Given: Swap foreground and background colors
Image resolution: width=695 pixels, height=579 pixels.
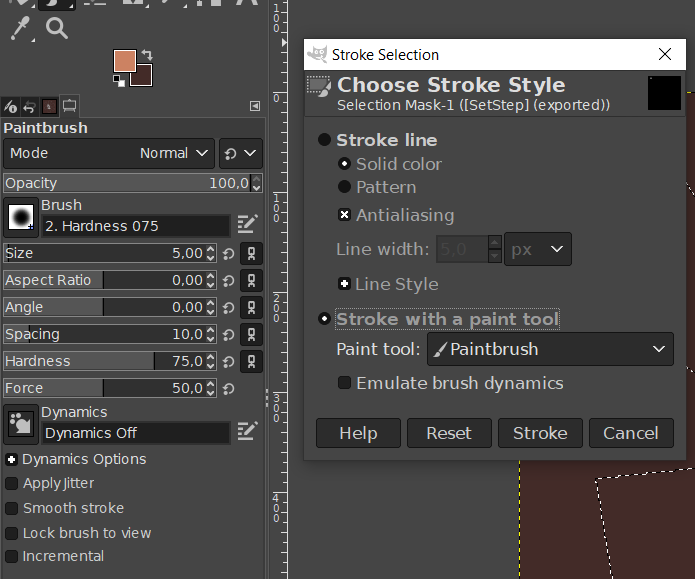Looking at the screenshot, I should coord(147,55).
